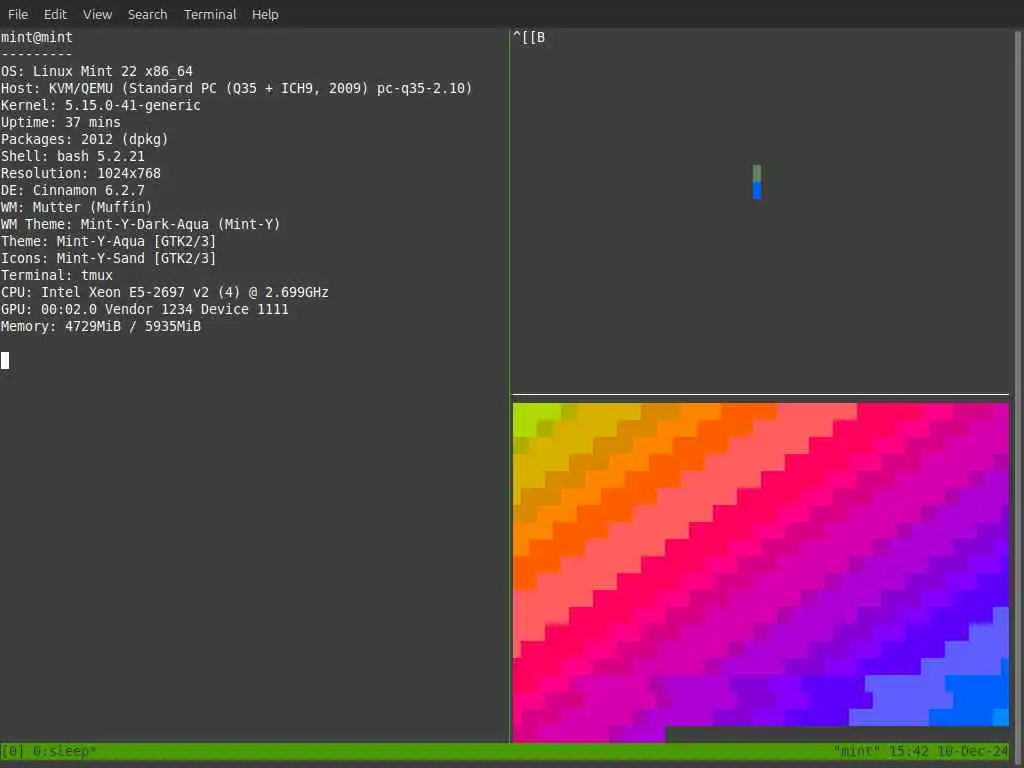Screen dimensions: 1024x768
Task: Click the 'Icons: Mint-Y-Sand' line
Action: click(108, 258)
